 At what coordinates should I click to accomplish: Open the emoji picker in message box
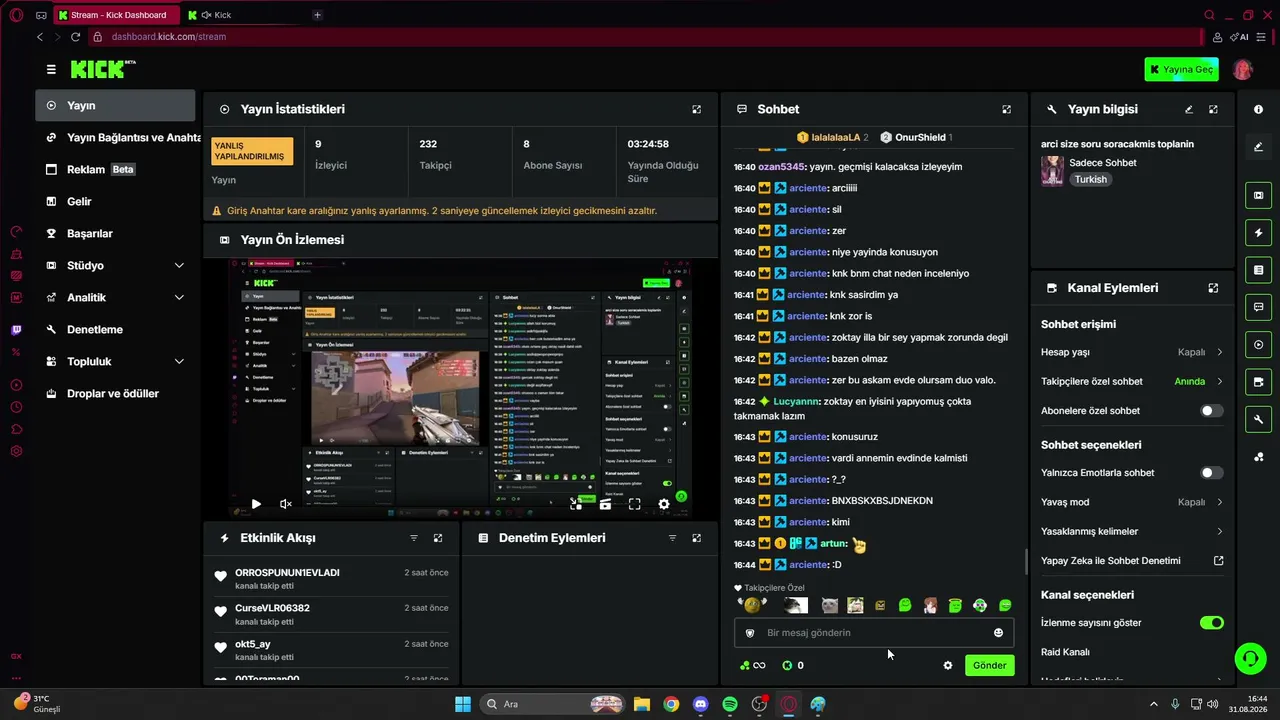(998, 632)
